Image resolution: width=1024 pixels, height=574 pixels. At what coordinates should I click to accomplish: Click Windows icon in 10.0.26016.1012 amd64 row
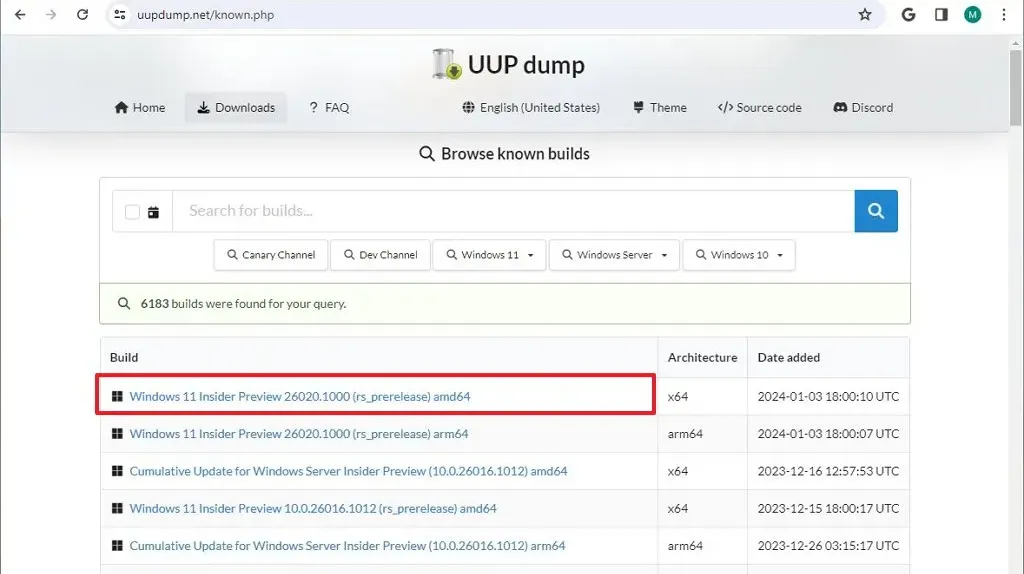point(117,508)
